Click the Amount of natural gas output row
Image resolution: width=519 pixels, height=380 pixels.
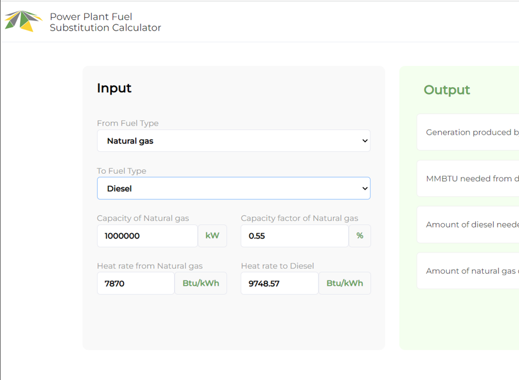click(x=468, y=271)
